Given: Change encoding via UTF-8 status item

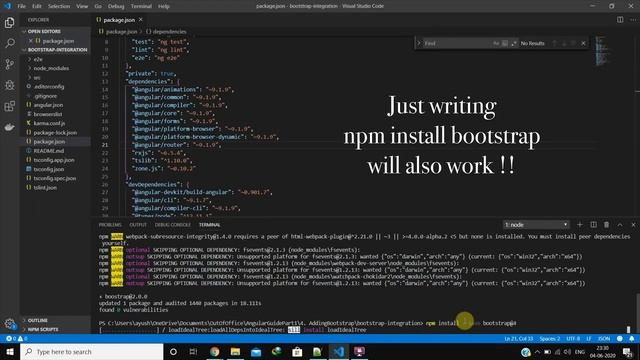Looking at the screenshot, I should coord(573,339).
